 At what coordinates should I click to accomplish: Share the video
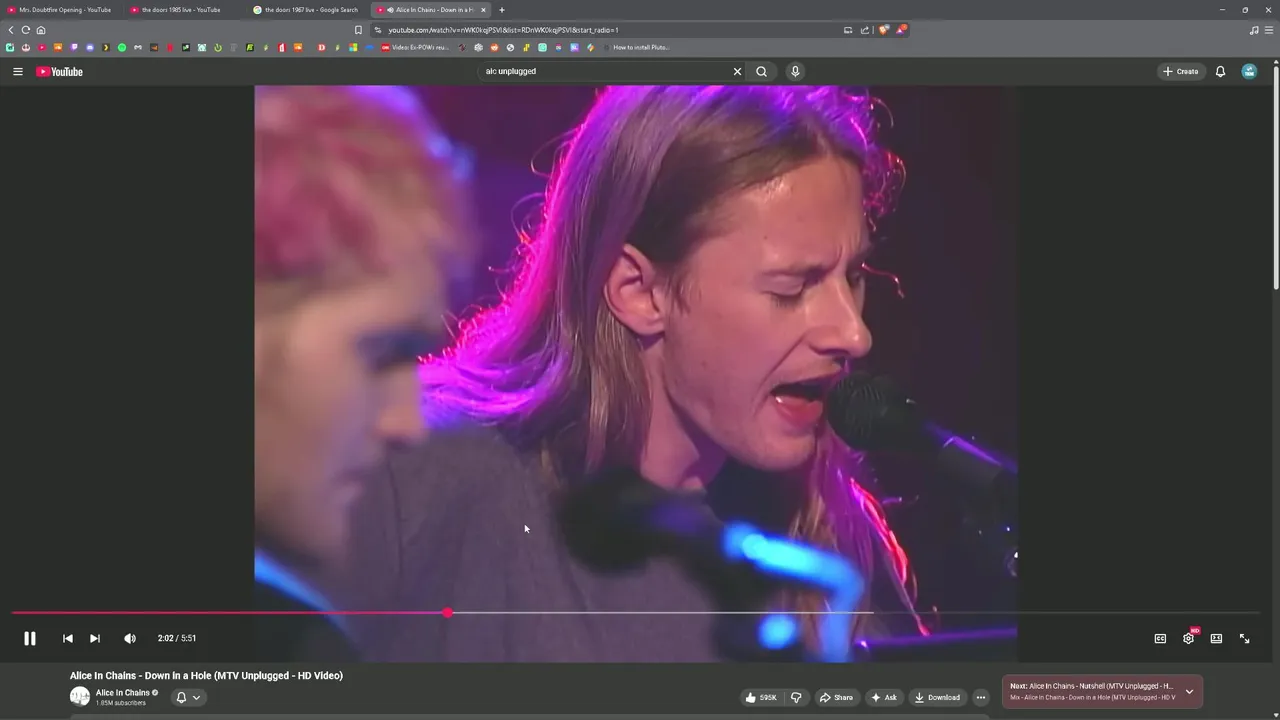coord(836,697)
